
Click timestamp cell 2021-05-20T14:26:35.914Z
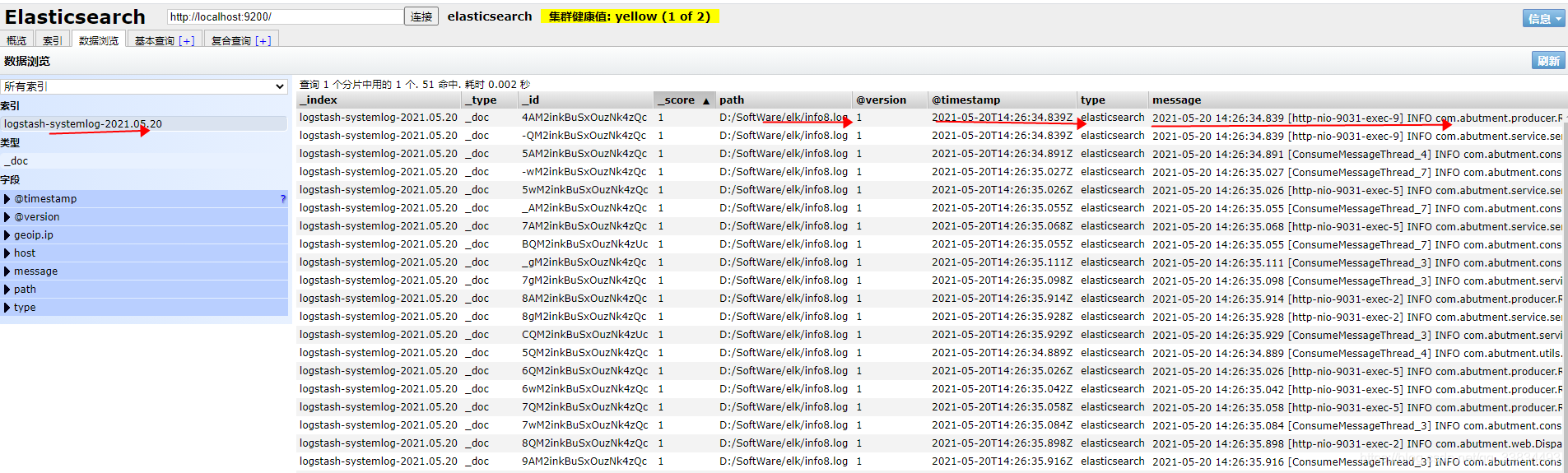click(x=1002, y=299)
